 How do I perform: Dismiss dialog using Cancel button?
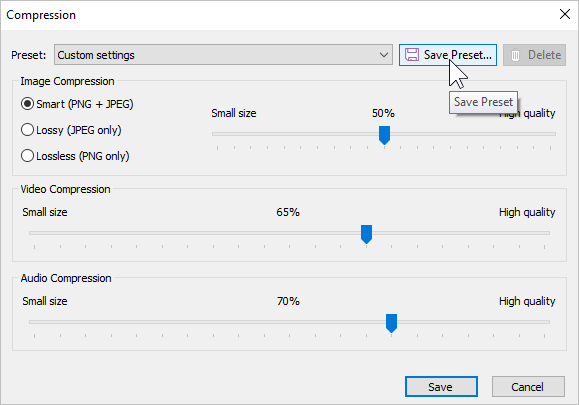[528, 387]
